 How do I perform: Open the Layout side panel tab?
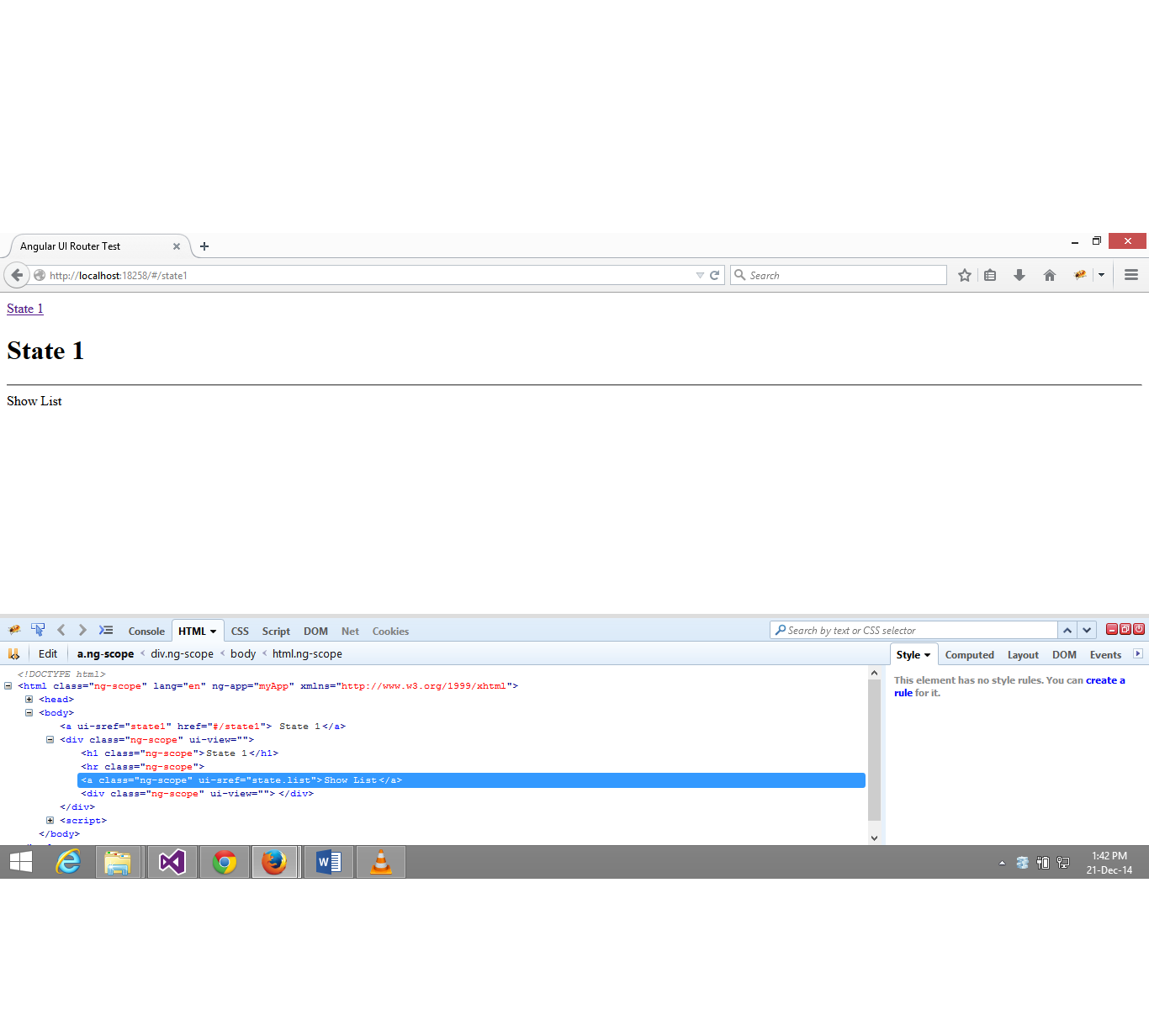click(1023, 655)
